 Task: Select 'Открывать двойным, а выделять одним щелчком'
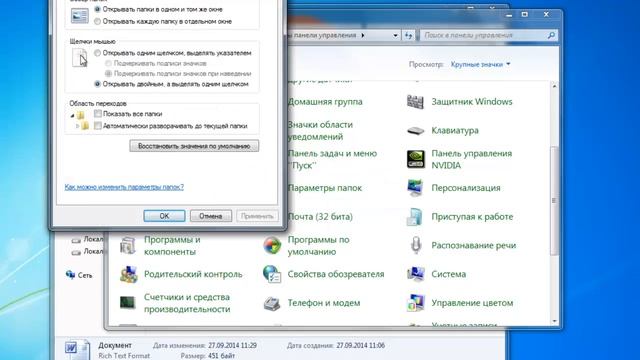coord(98,84)
